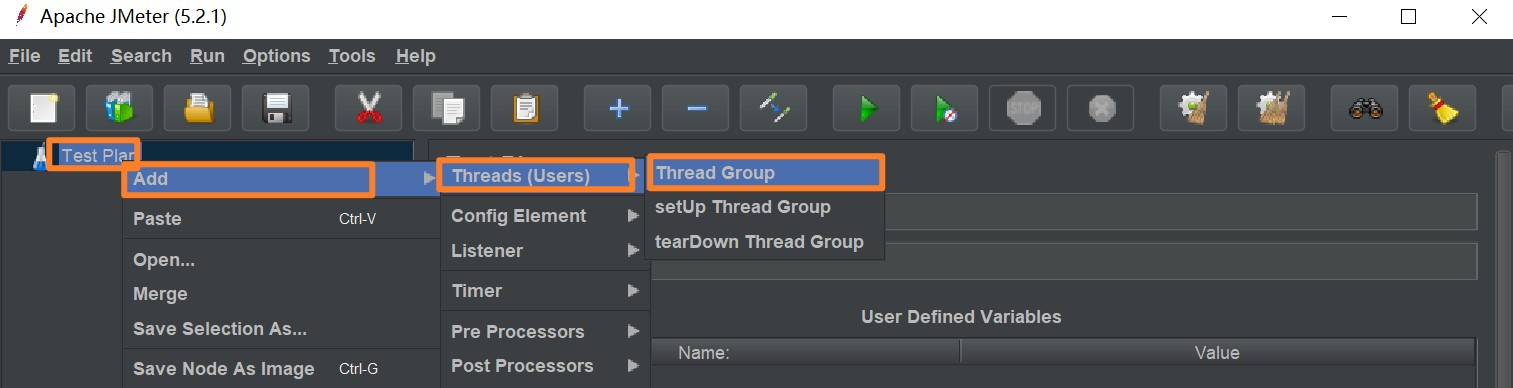Toggle tree nodes with Toggle icon
Image resolution: width=1513 pixels, height=388 pixels.
[x=773, y=108]
